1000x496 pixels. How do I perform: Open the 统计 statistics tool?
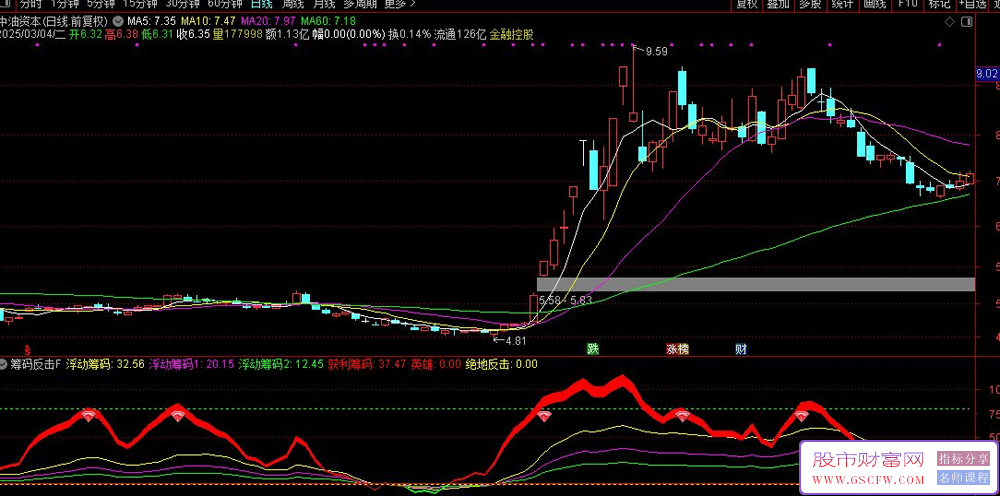pyautogui.click(x=842, y=3)
